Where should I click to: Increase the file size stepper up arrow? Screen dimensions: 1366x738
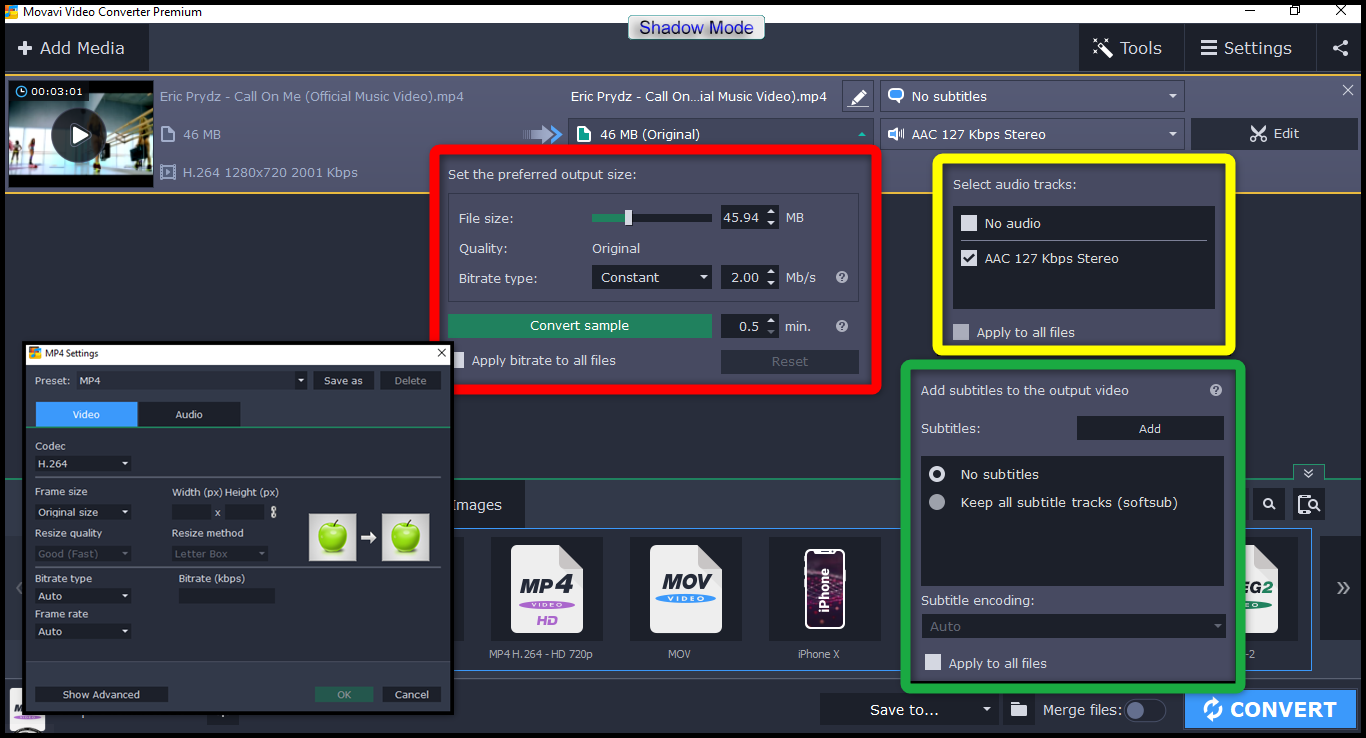click(x=771, y=212)
